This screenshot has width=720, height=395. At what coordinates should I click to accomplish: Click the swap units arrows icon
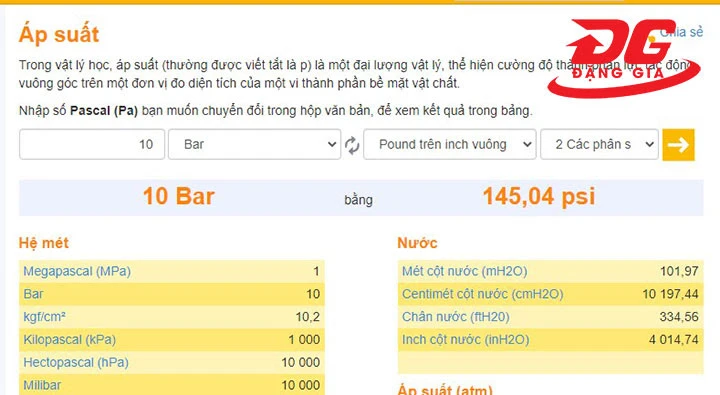pyautogui.click(x=352, y=145)
